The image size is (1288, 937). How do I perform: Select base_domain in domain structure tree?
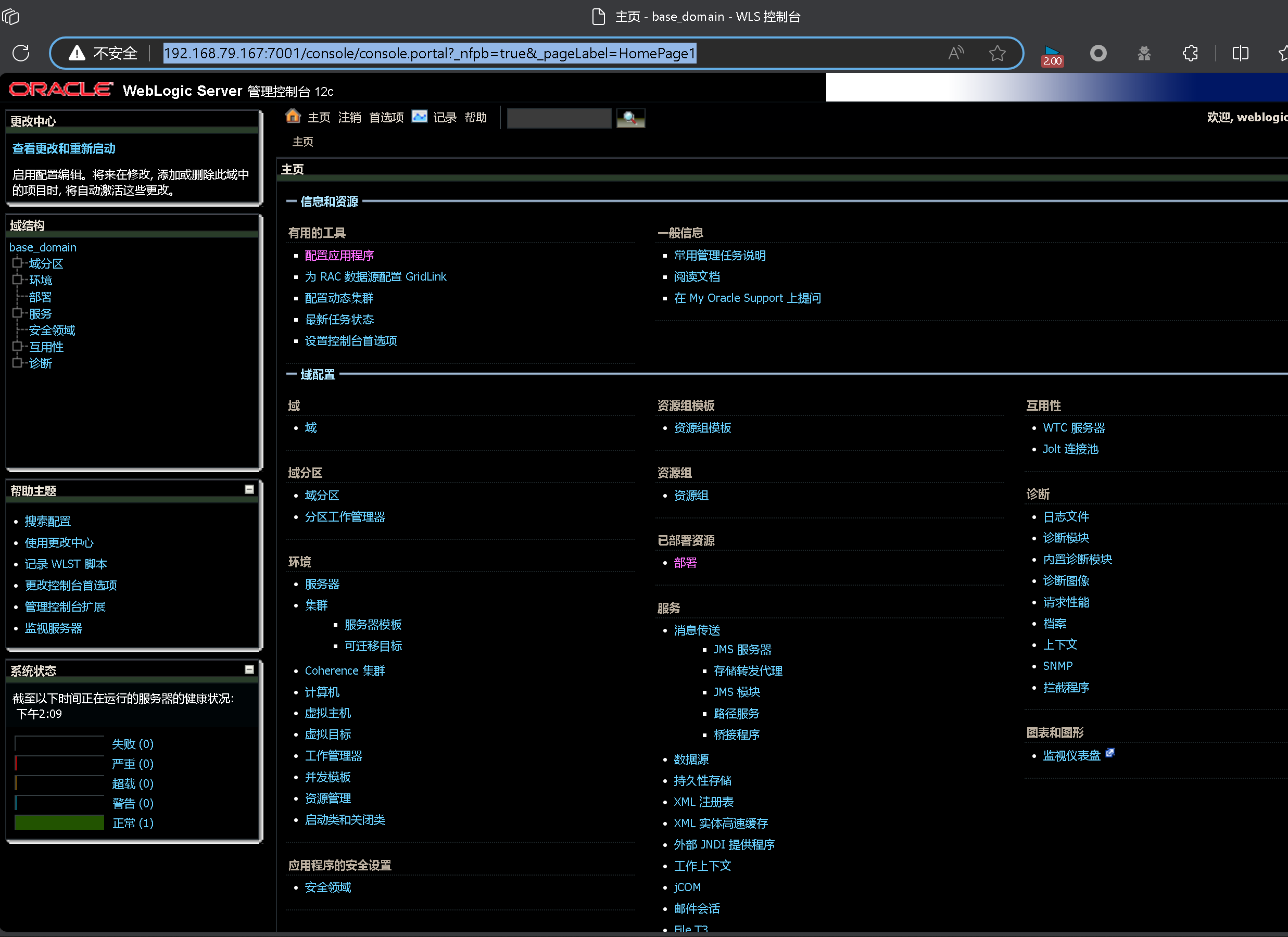43,248
